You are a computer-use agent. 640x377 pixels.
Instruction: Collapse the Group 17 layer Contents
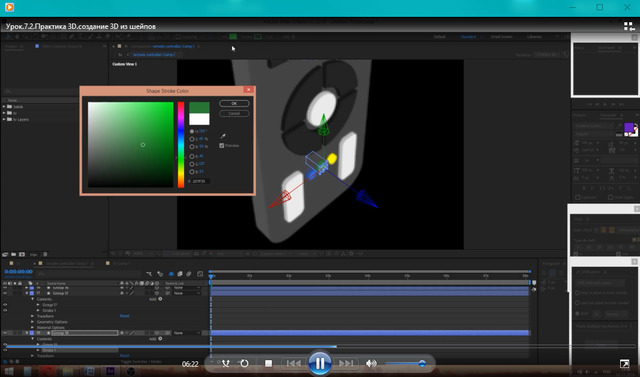click(x=33, y=299)
